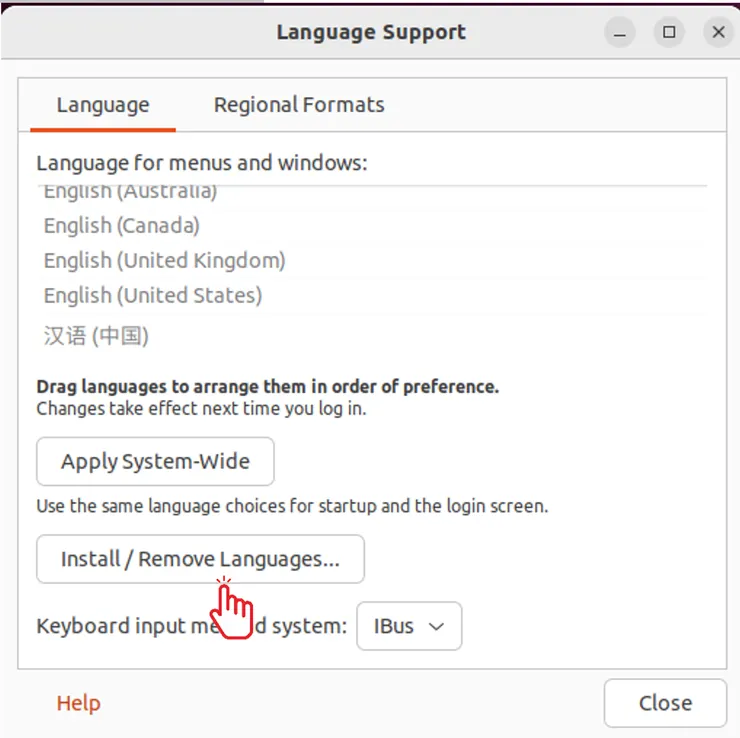Choose English (United Kingdom) from the list
This screenshot has height=738, width=740.
(165, 261)
